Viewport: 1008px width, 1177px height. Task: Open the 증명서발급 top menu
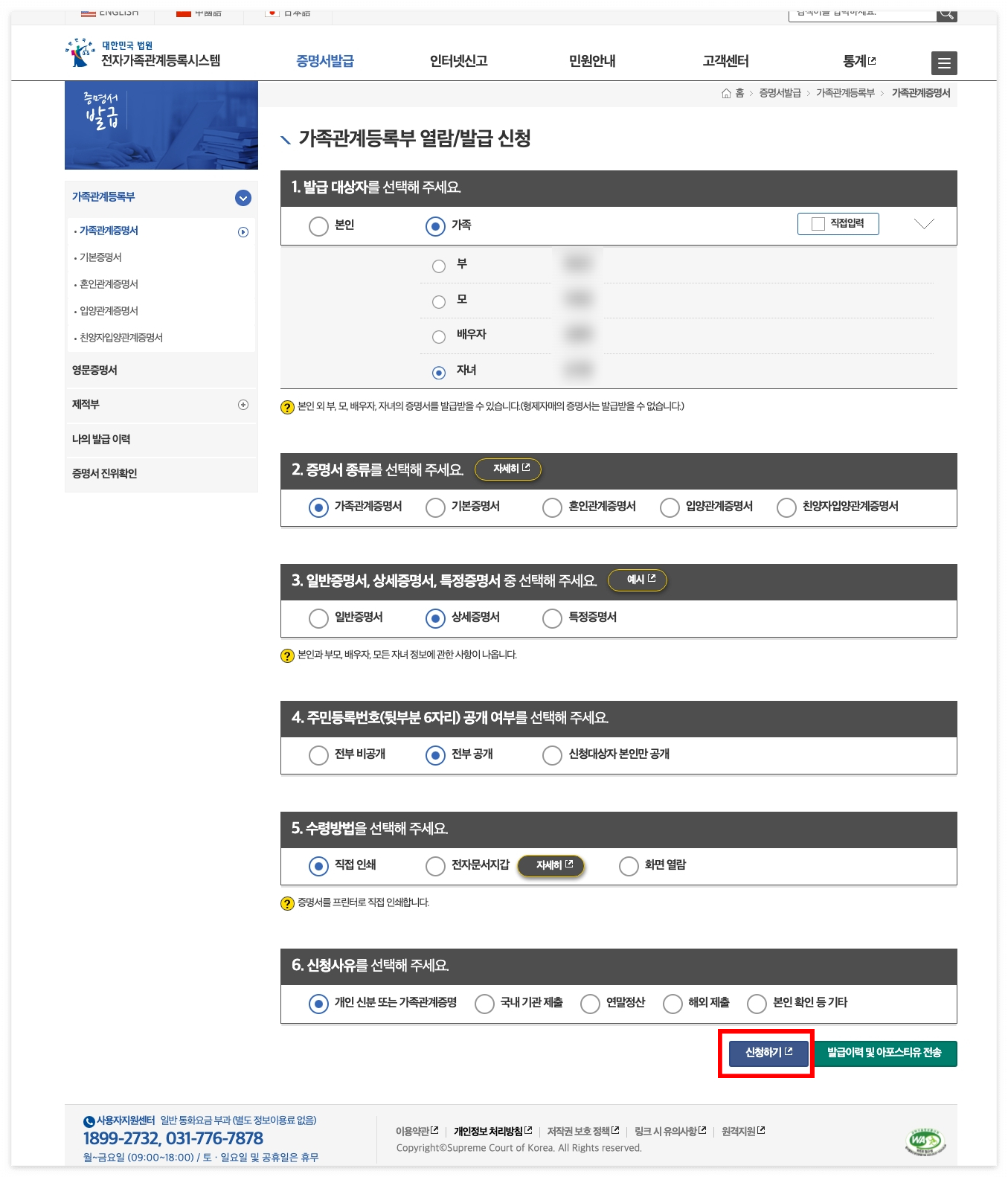click(x=325, y=61)
